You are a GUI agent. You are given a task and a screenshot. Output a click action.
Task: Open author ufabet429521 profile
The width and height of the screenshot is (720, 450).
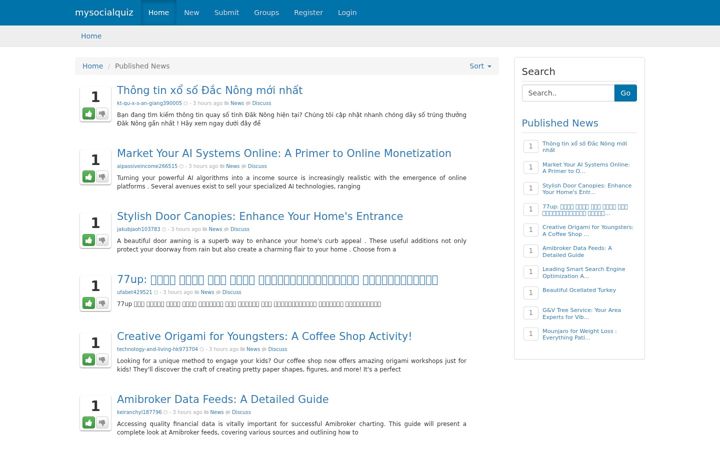pyautogui.click(x=134, y=292)
